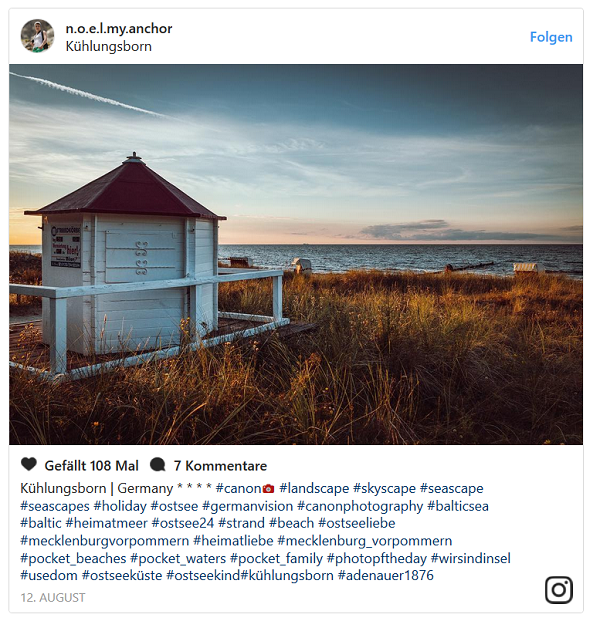This screenshot has width=600, height=621.
Task: Open the n.o.e.l.my.anchor profile avatar
Action: [x=37, y=36]
